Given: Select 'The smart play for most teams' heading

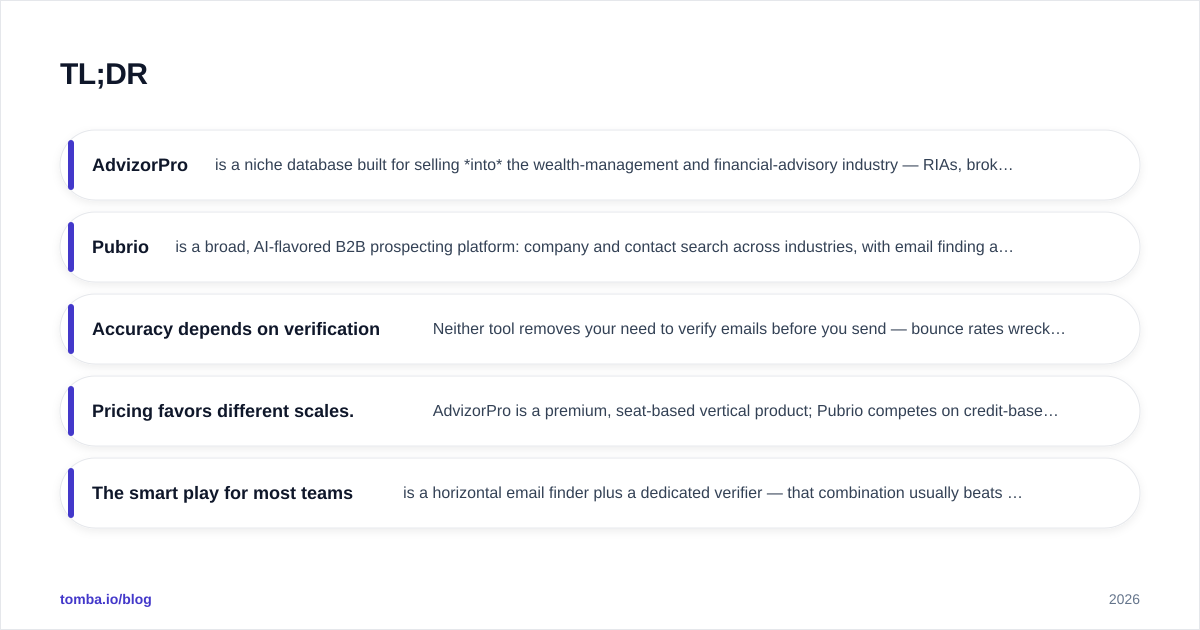Looking at the screenshot, I should 222,493.
